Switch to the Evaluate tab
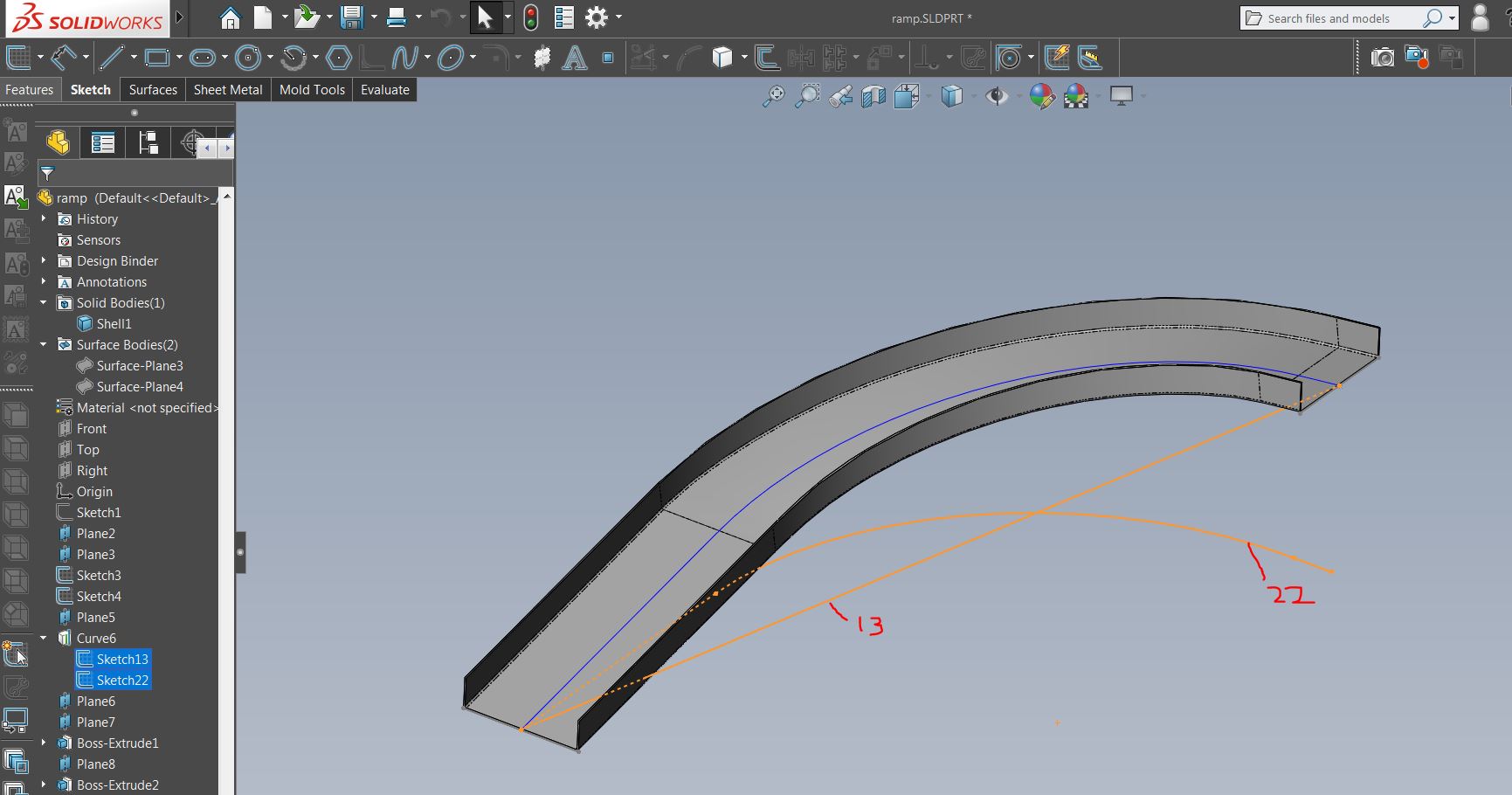 (x=385, y=90)
